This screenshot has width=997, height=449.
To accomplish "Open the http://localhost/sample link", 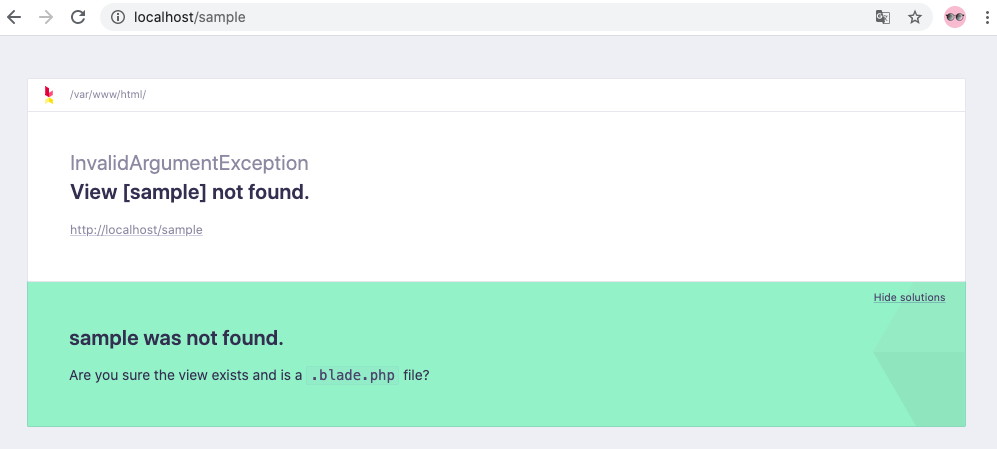I will 136,230.
